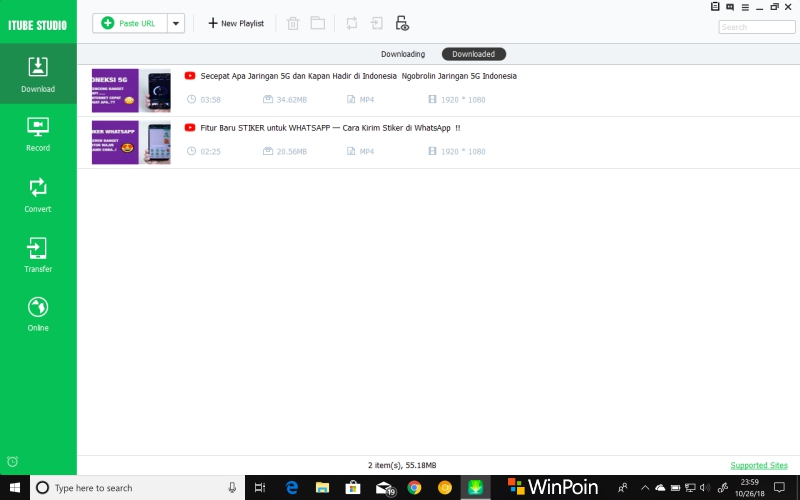The image size is (800, 500).
Task: Click MP4 format of the WhatsApp video
Action: (366, 152)
